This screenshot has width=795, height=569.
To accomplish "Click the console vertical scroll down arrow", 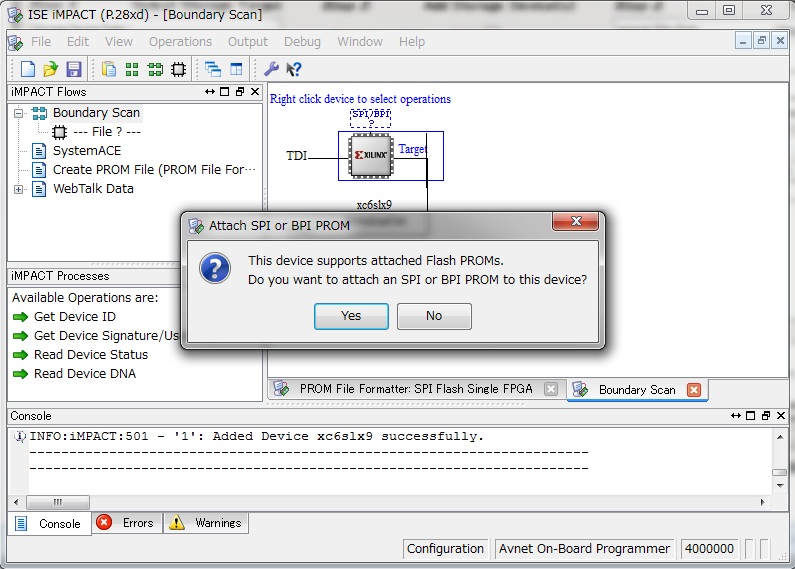I will [780, 486].
